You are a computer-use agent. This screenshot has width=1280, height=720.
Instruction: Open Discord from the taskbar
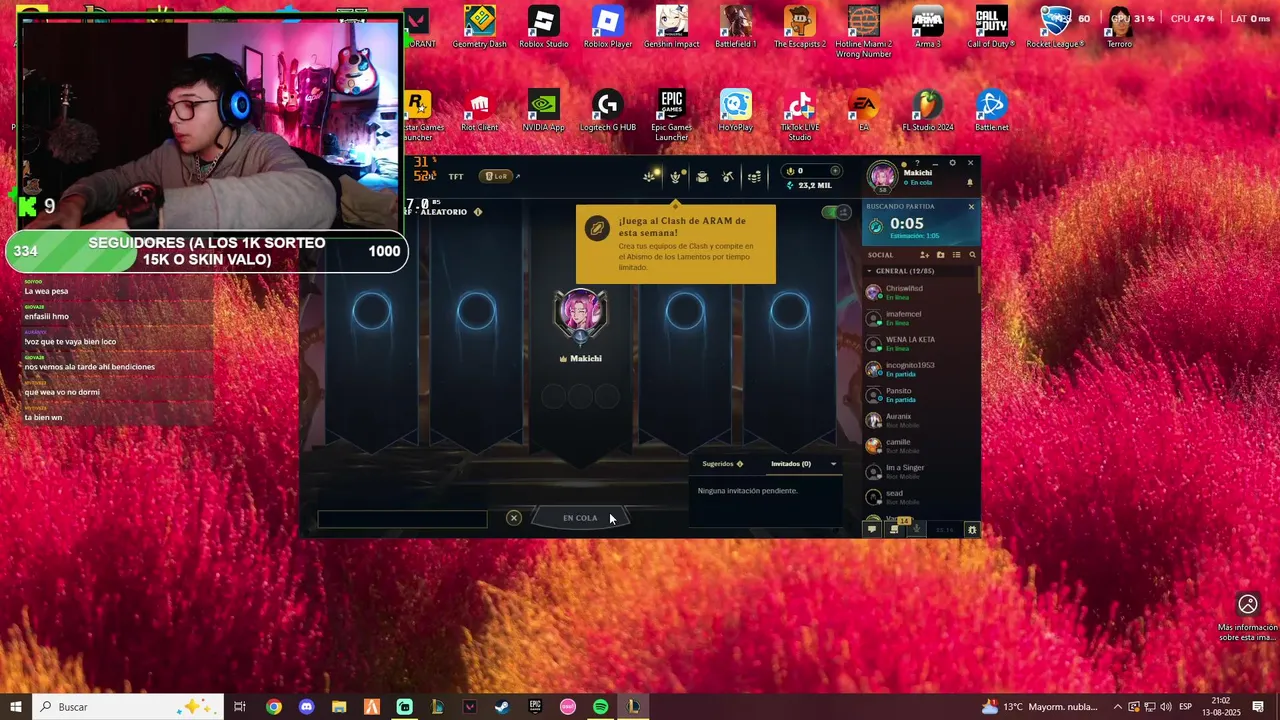tap(307, 707)
